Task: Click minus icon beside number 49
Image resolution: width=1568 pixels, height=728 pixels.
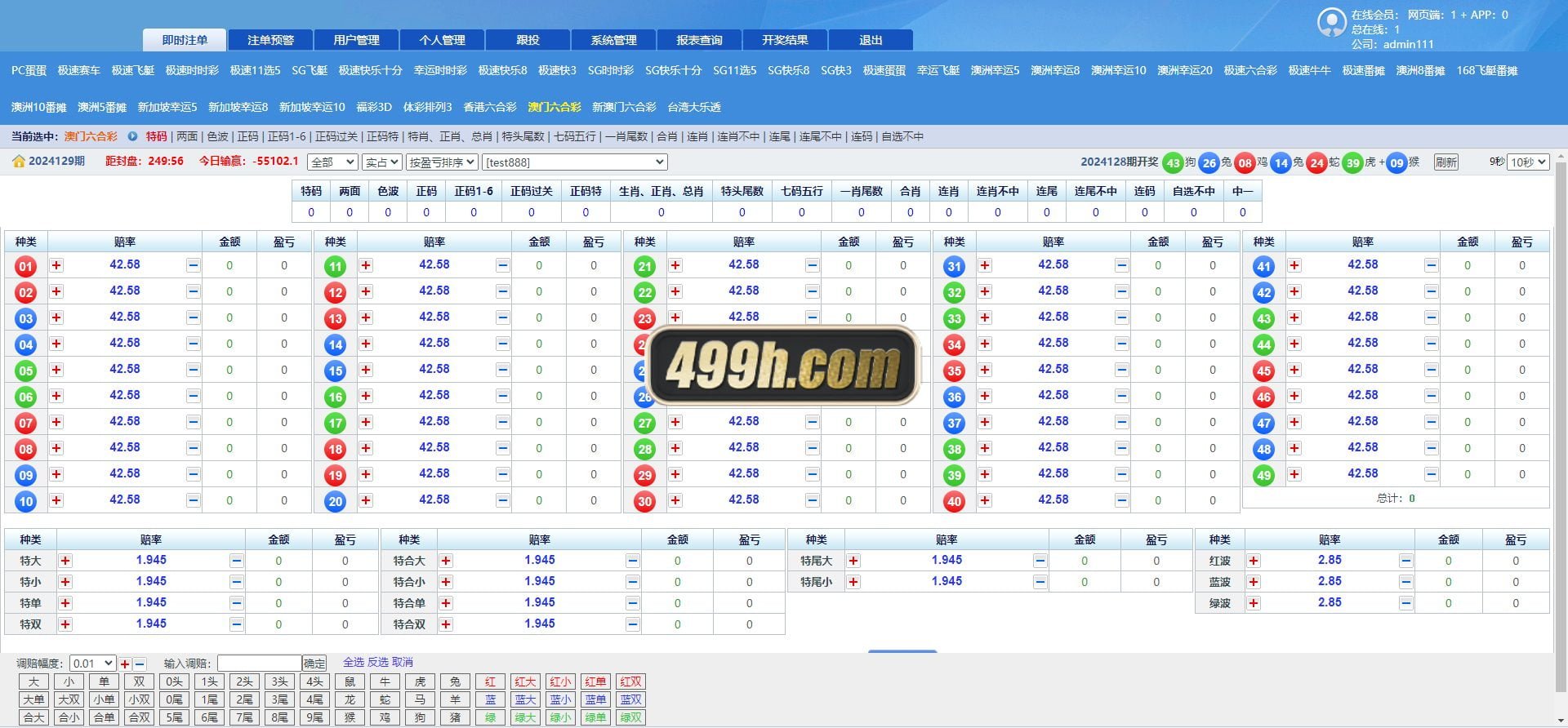Action: pos(1431,474)
